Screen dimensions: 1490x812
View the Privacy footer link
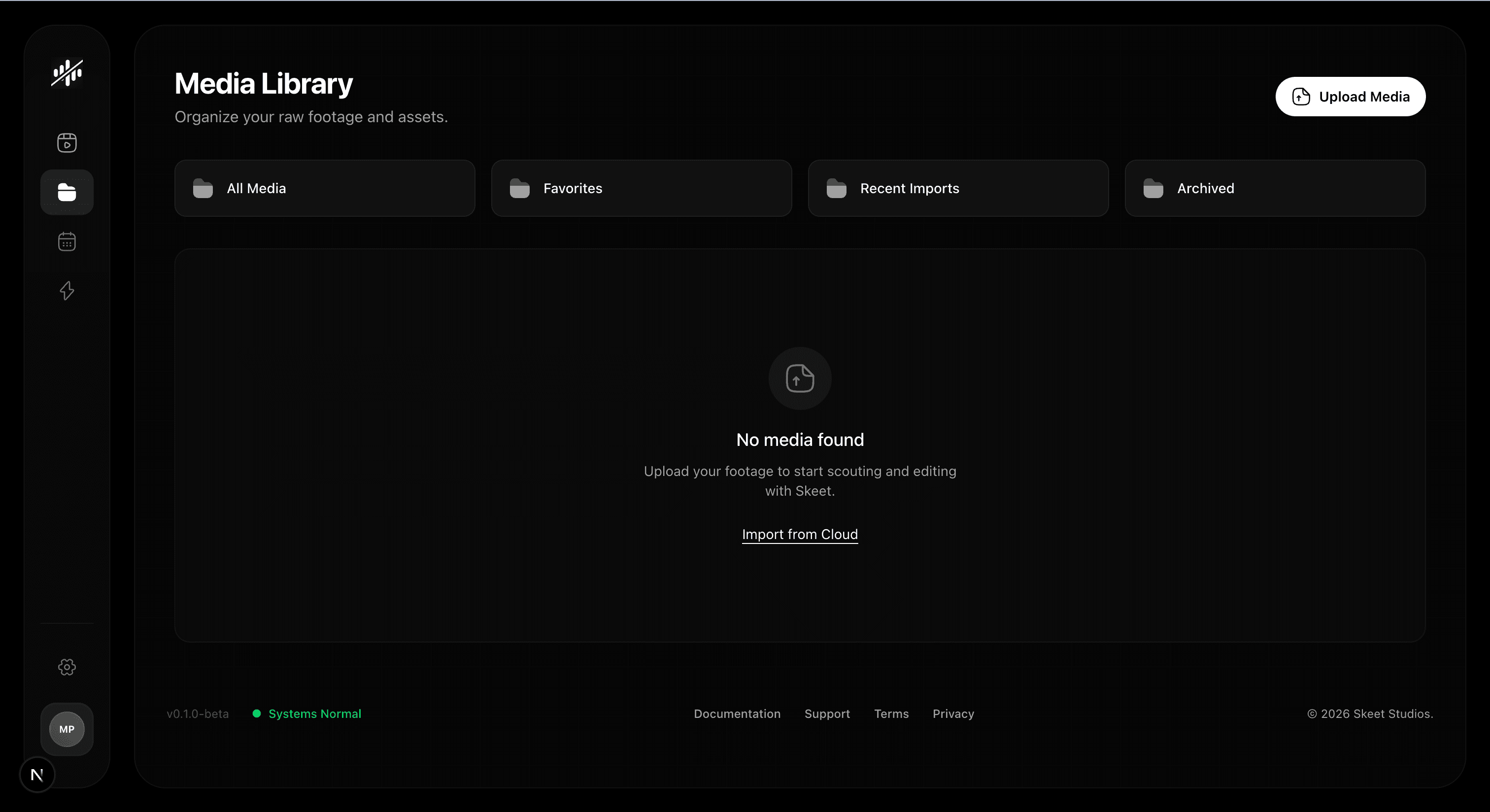[x=952, y=713]
